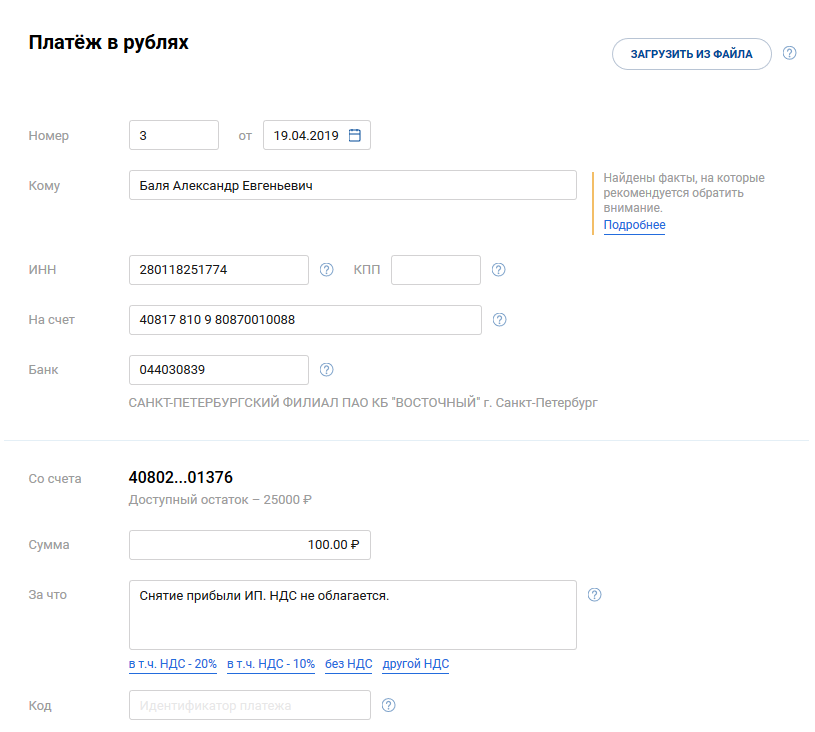Click help icon beside На счет field
Screen dimensions: 815x732
500,320
